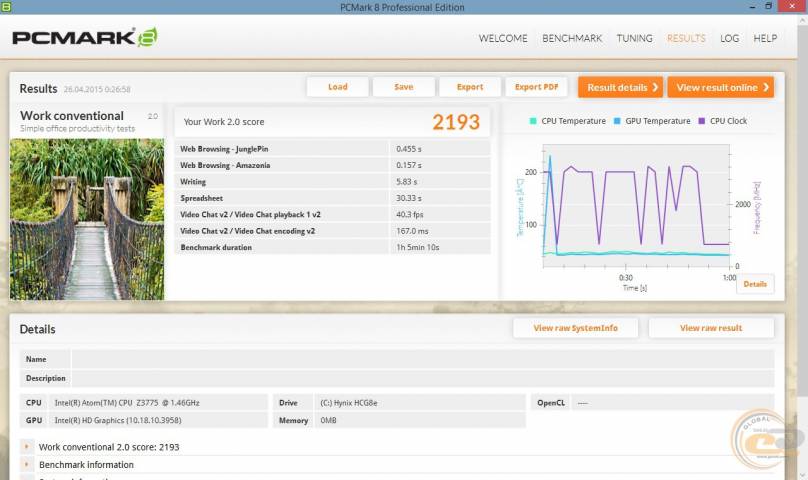This screenshot has height=480, width=808.
Task: Click the Memory 0MB value
Action: (x=419, y=420)
